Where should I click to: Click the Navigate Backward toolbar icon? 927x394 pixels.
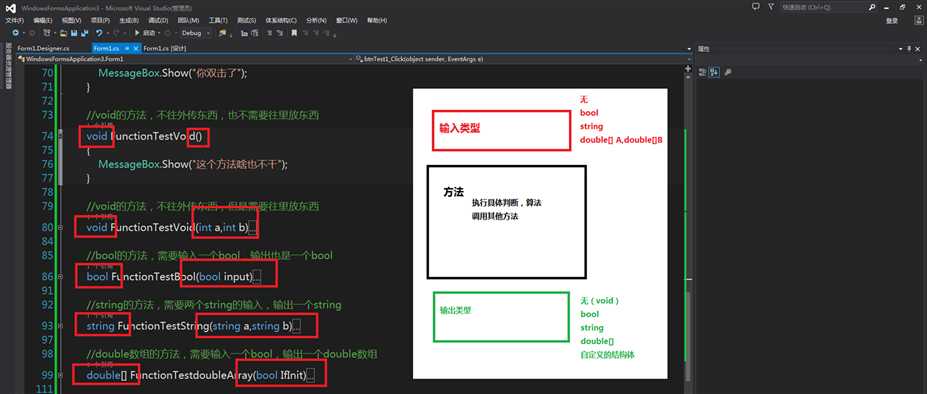tap(15, 33)
